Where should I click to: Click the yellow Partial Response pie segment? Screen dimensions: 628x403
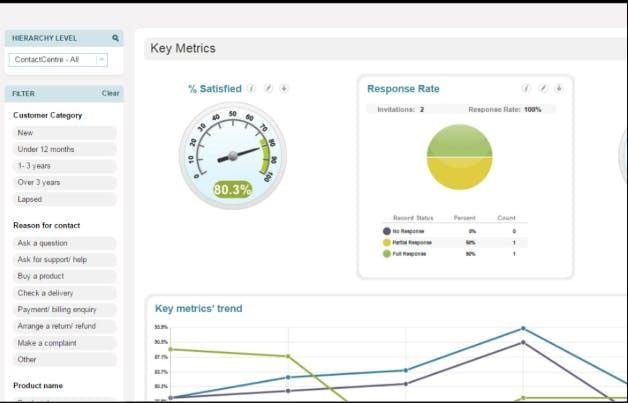[x=459, y=173]
